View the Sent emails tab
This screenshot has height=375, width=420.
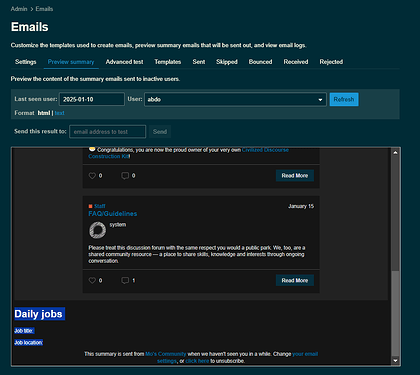[199, 62]
